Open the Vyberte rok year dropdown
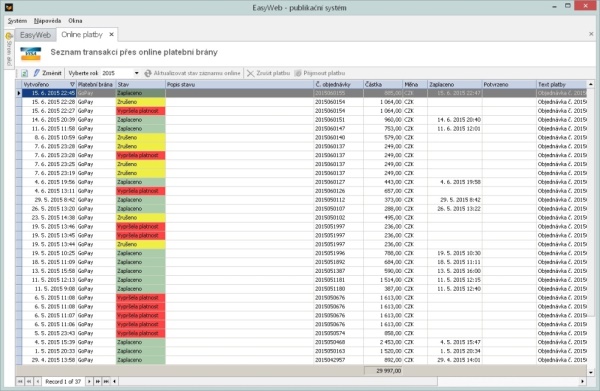The width and height of the screenshot is (600, 391). tap(136, 73)
